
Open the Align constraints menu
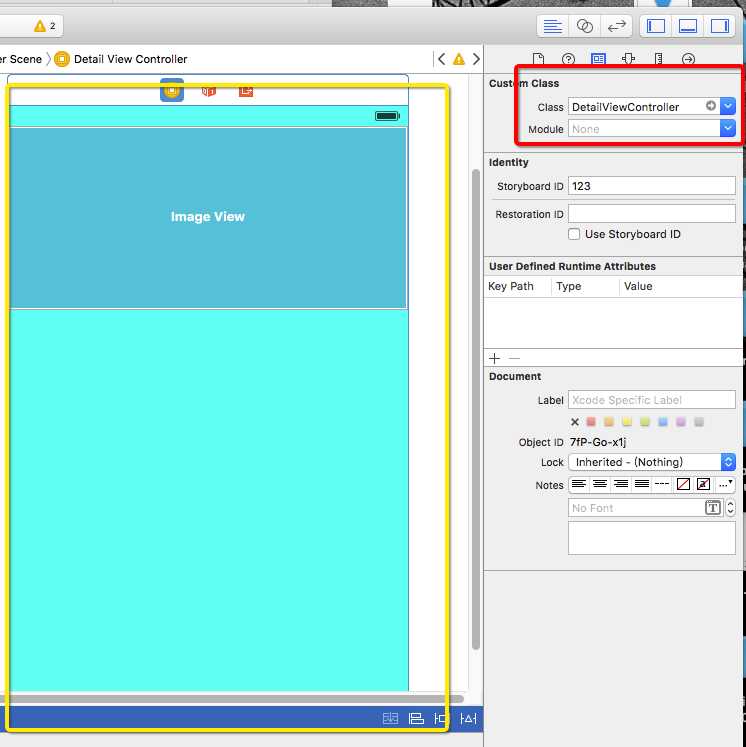click(416, 718)
